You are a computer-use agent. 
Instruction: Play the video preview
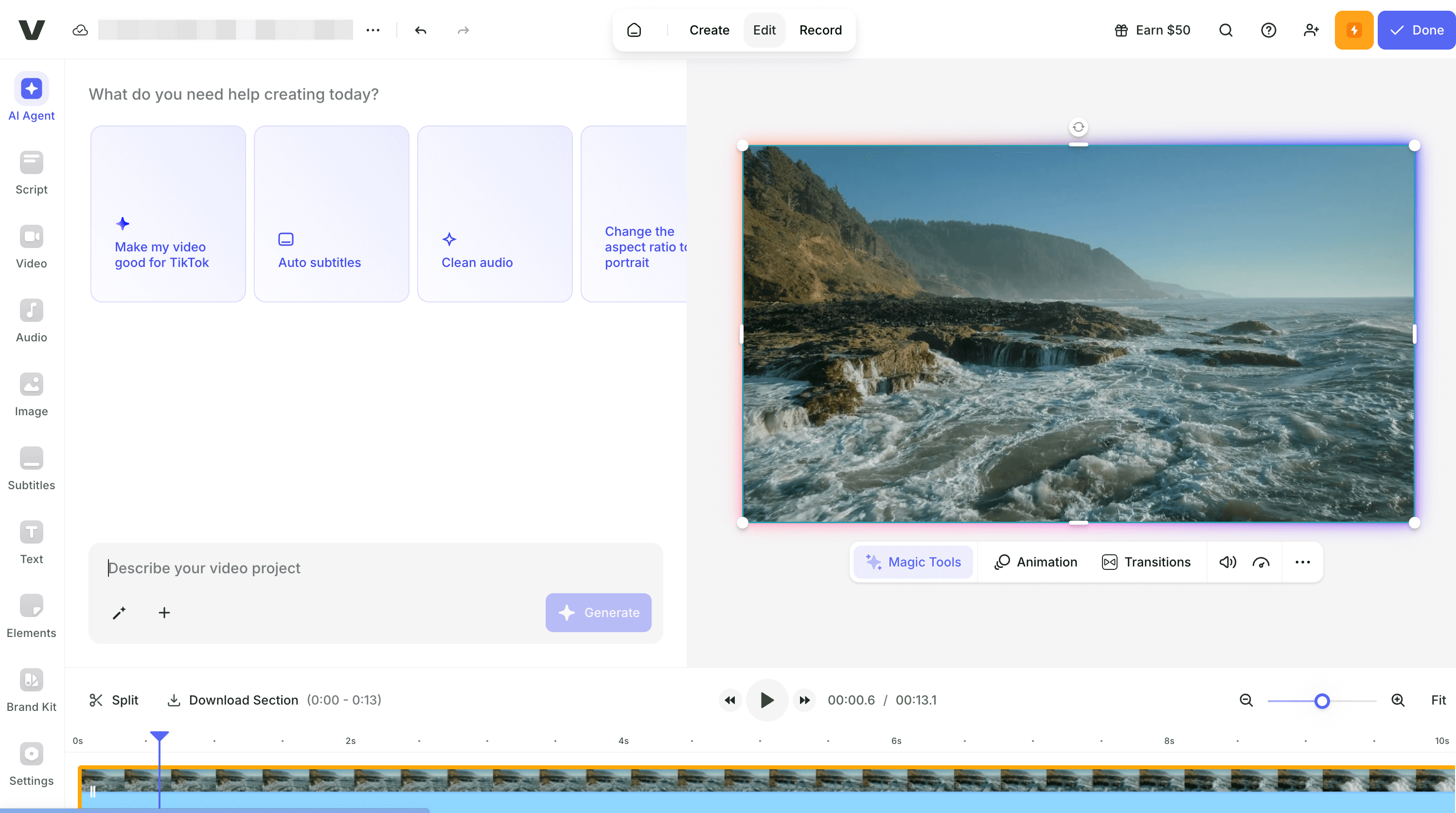point(767,700)
